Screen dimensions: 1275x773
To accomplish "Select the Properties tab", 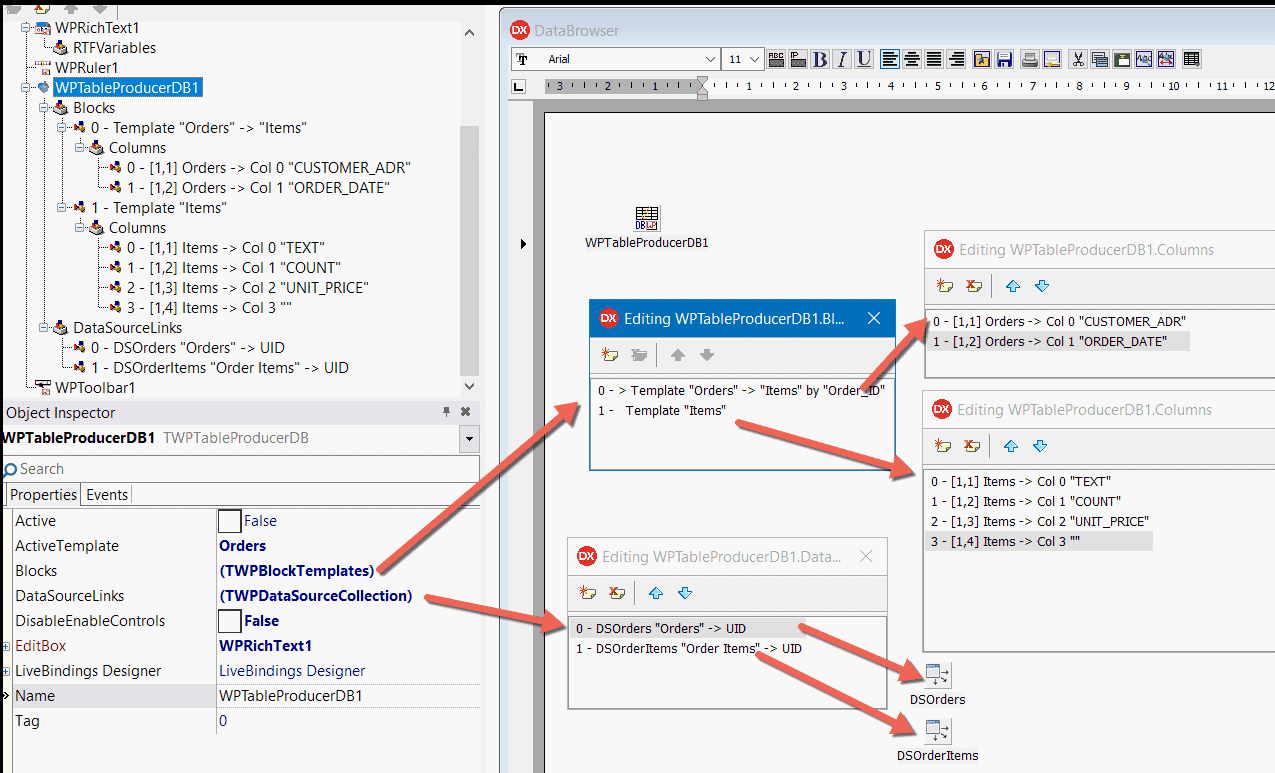I will tap(43, 494).
